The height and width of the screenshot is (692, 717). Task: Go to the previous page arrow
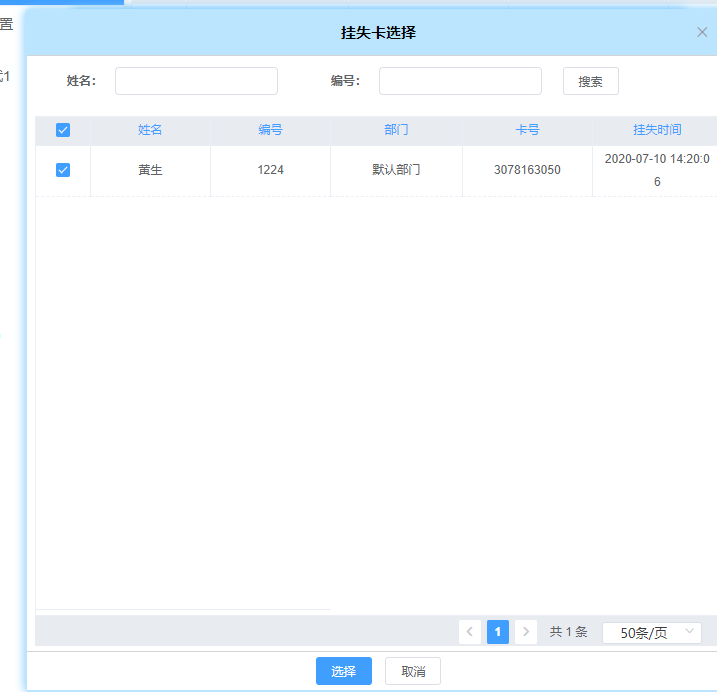[x=470, y=632]
